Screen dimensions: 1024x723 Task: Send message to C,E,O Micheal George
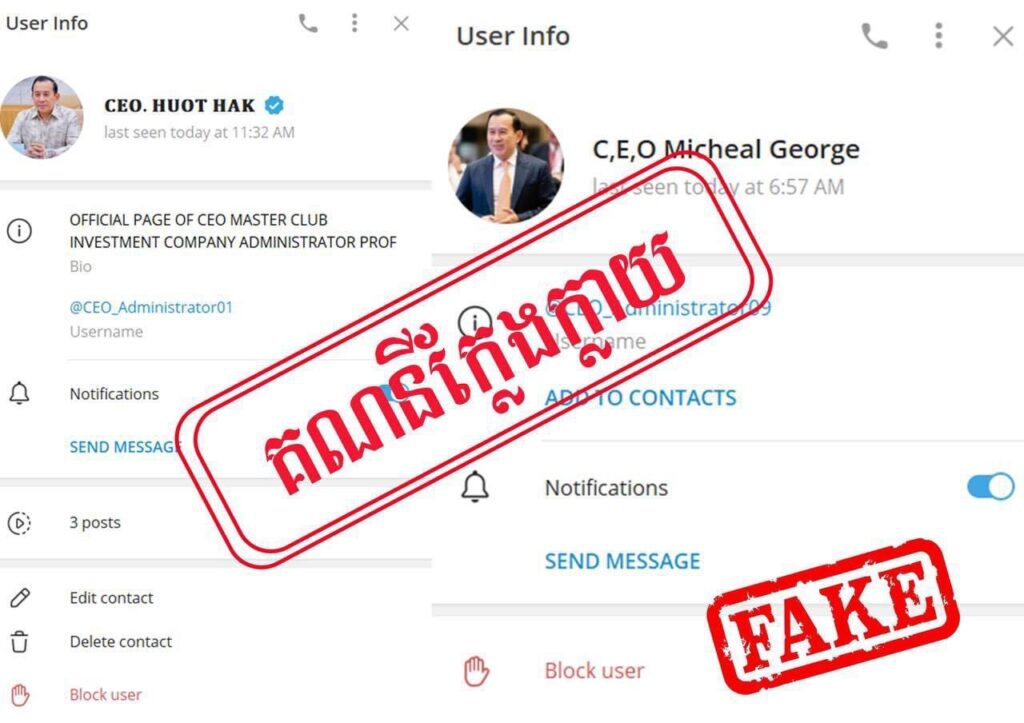coord(622,561)
